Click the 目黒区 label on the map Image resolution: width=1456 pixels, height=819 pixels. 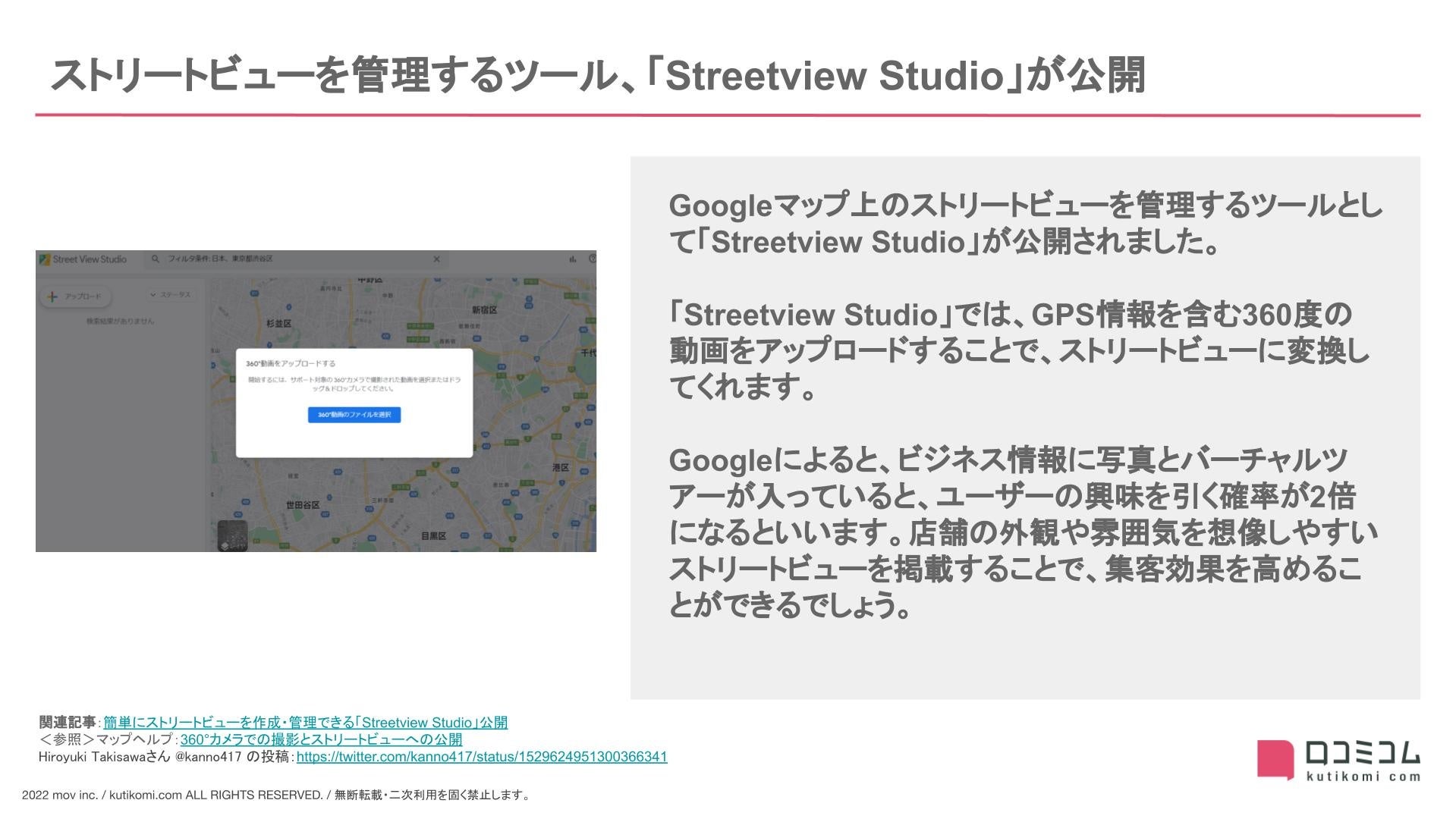click(x=433, y=536)
